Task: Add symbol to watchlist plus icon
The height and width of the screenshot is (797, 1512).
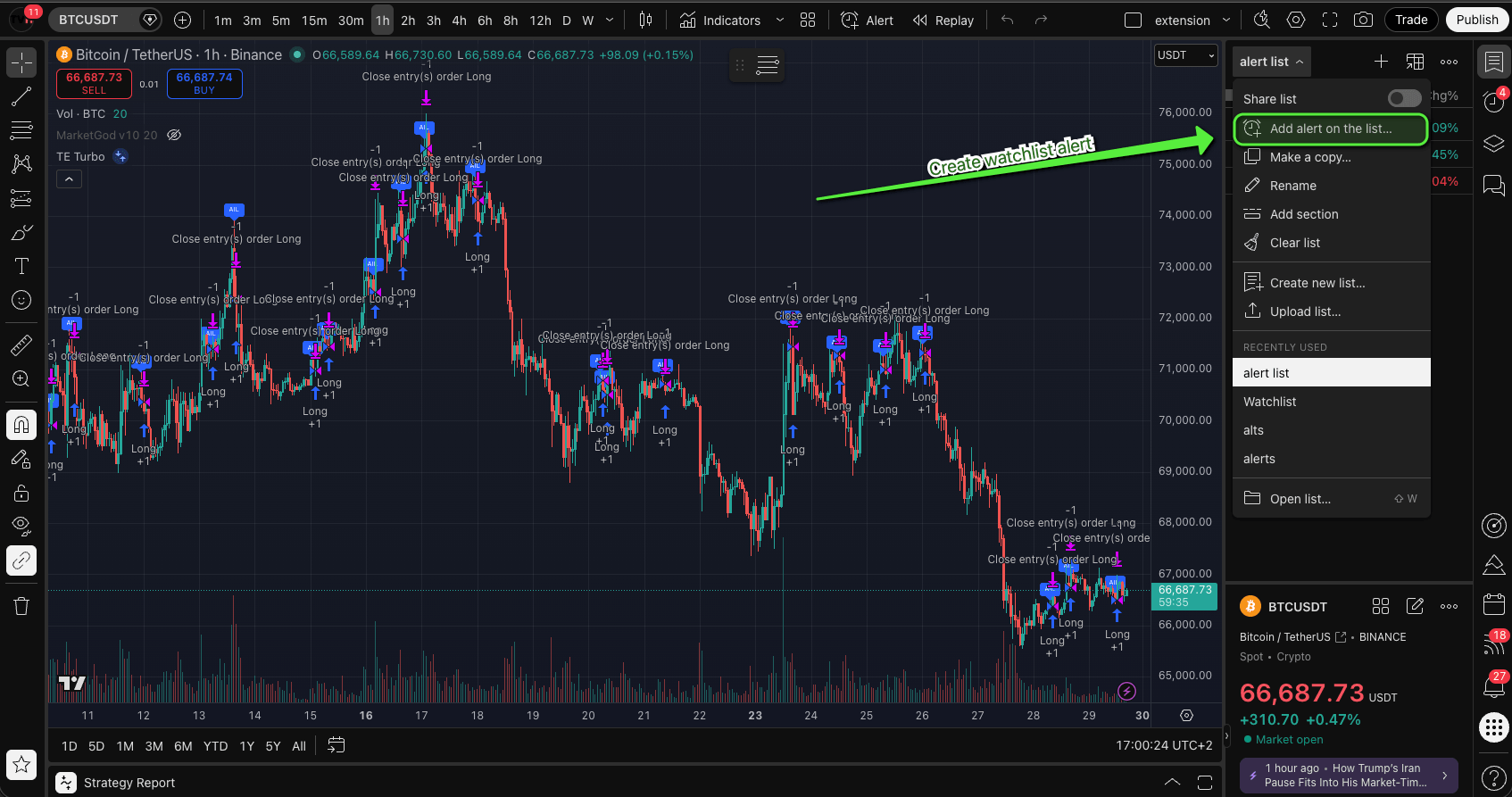Action: point(1381,62)
